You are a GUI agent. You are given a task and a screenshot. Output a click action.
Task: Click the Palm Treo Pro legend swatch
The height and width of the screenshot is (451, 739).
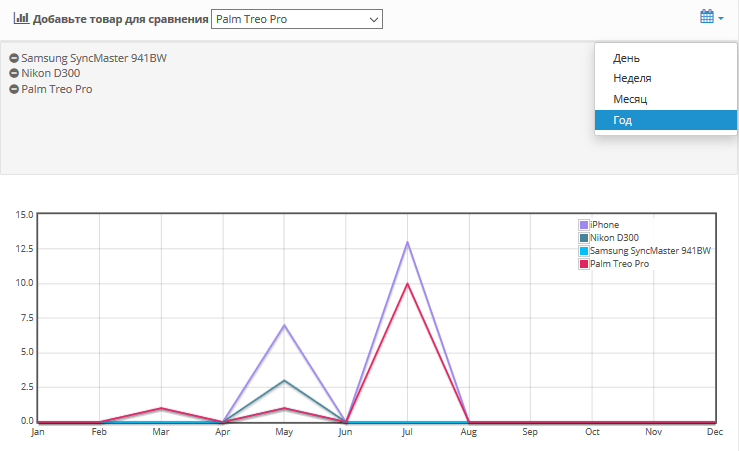[x=584, y=264]
